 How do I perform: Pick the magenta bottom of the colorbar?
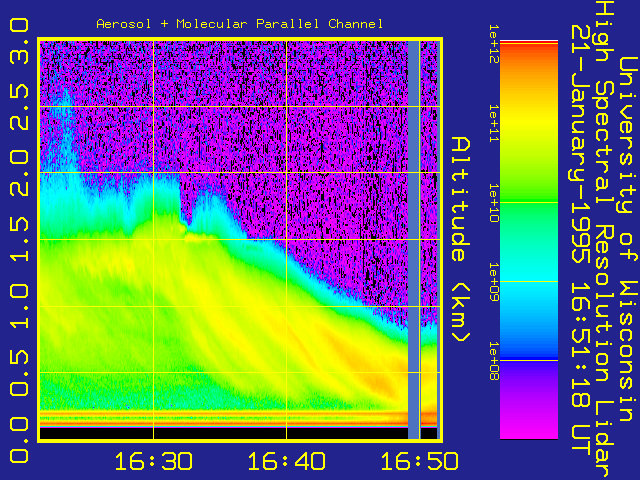529,429
